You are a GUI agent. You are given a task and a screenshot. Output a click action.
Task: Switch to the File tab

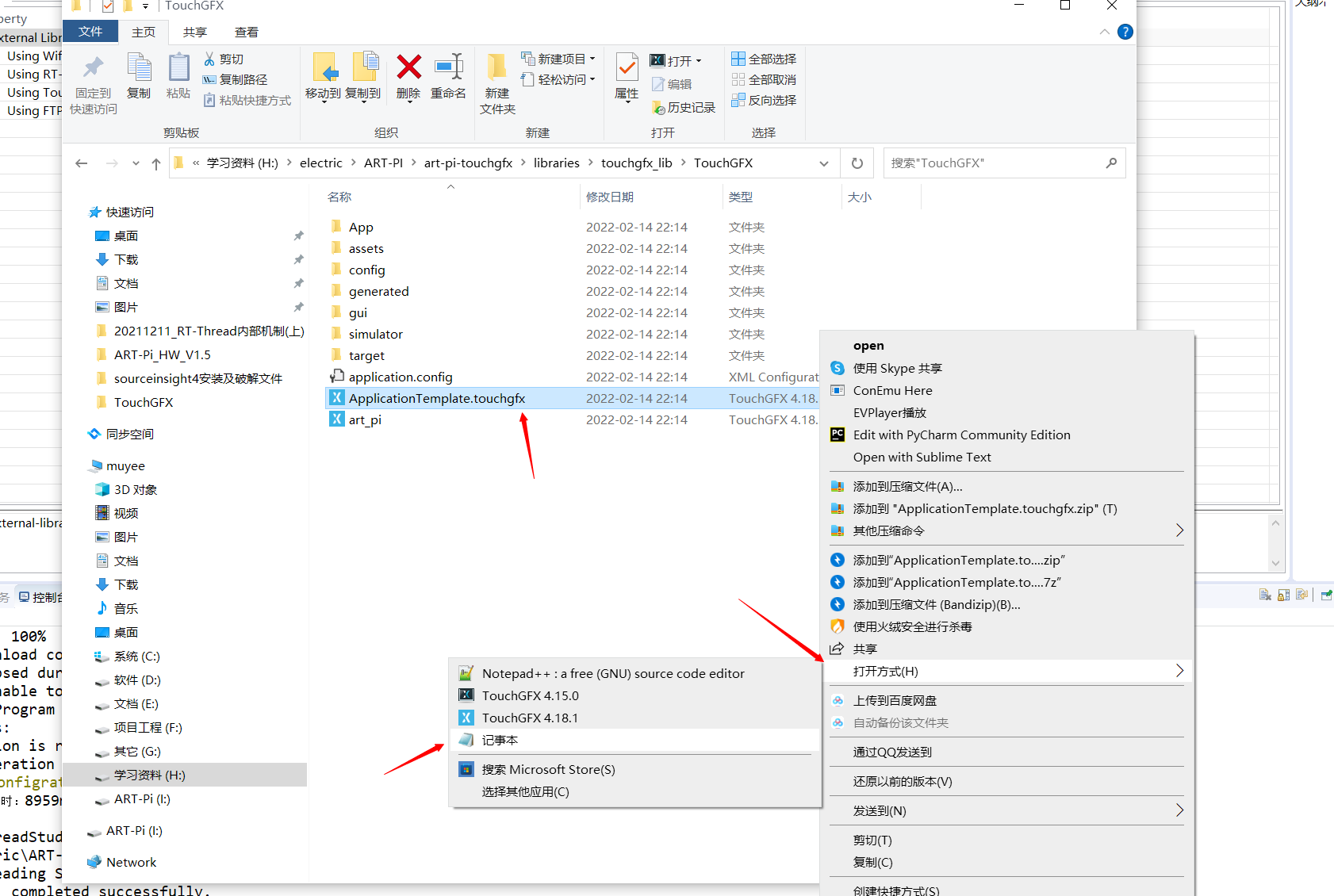coord(90,32)
